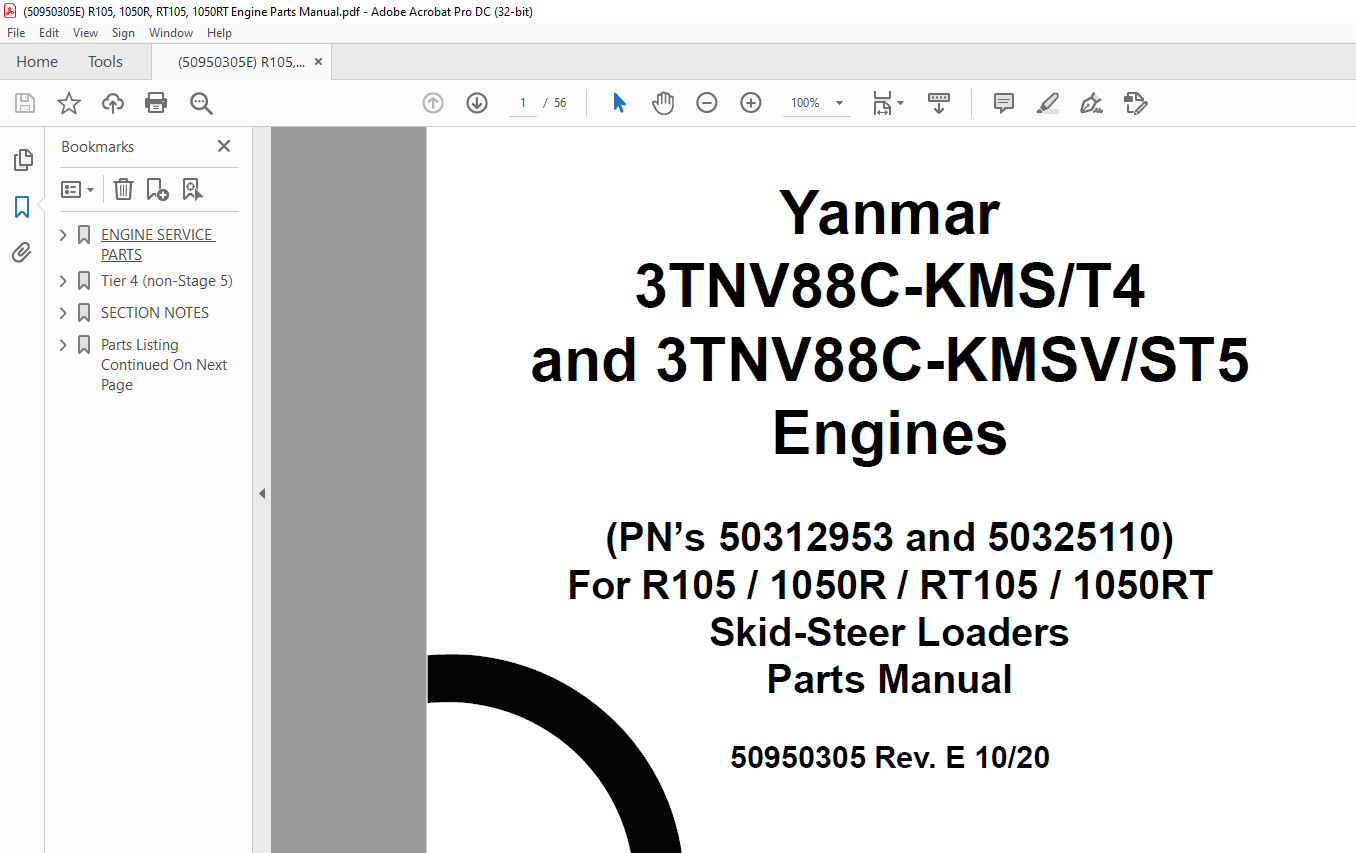Open the Sign menu
This screenshot has height=853, width=1356.
coord(123,33)
